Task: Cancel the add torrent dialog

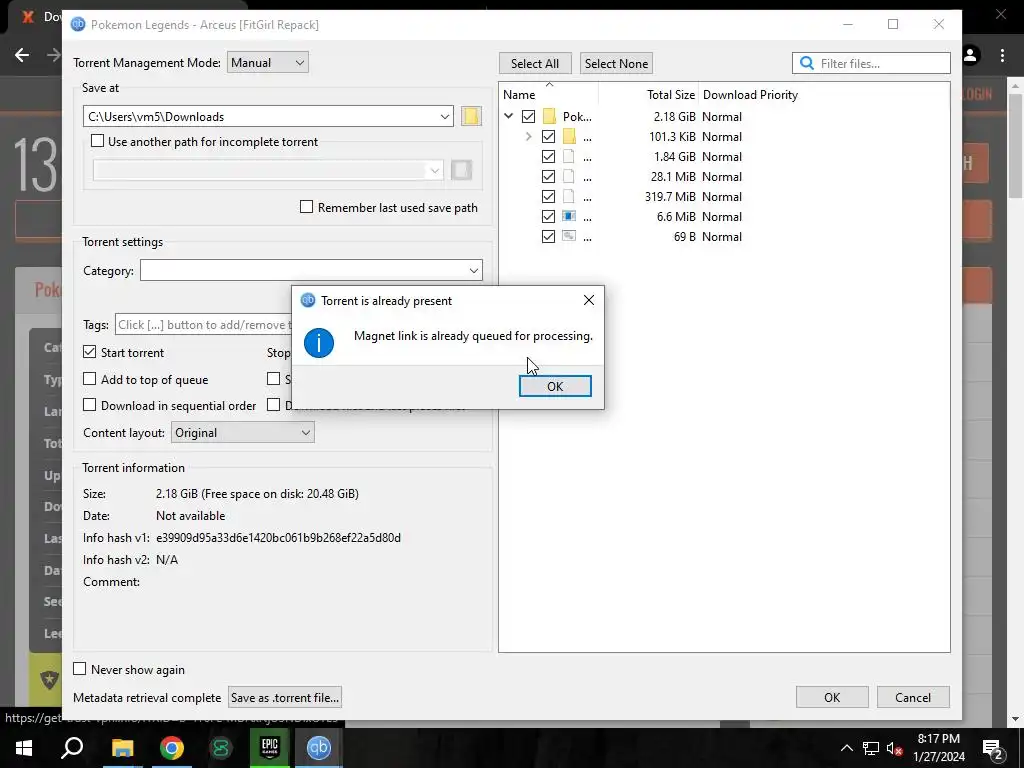Action: pos(913,697)
